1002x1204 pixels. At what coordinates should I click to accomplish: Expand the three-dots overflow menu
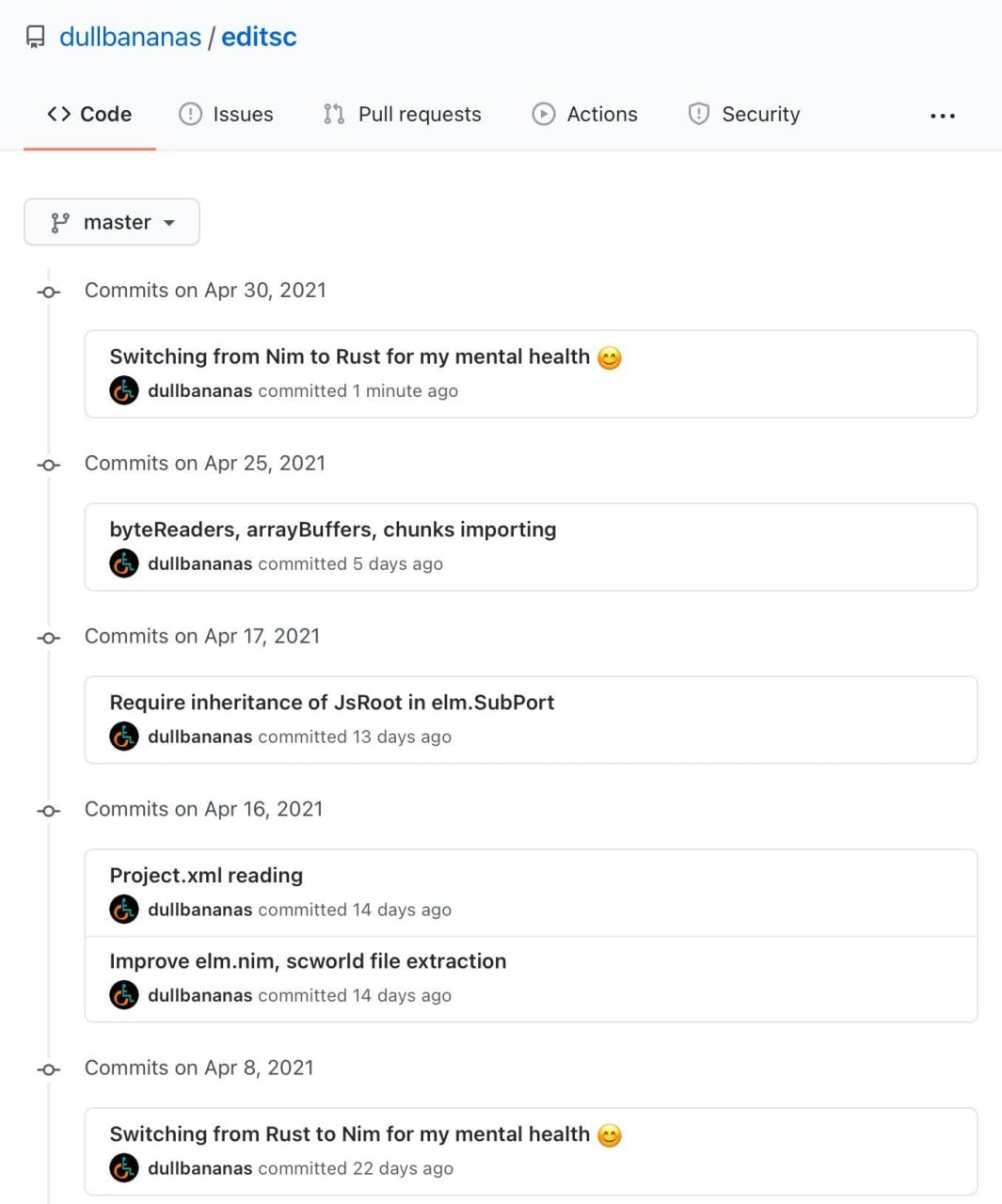tap(943, 116)
